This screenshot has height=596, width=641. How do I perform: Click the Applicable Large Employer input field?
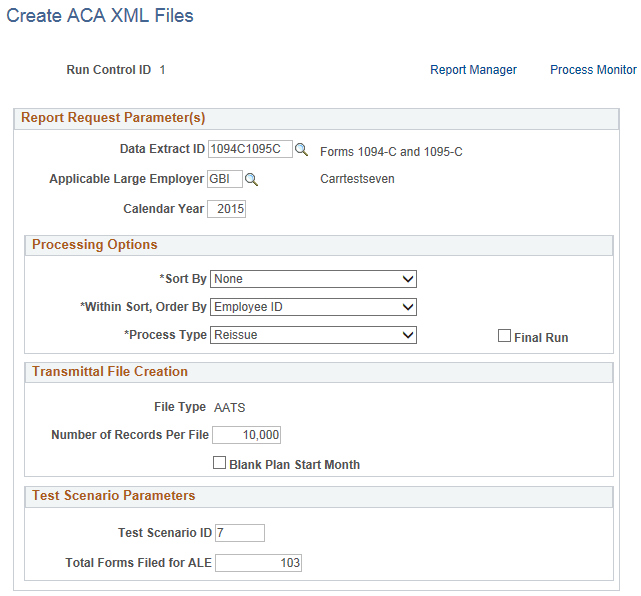224,180
